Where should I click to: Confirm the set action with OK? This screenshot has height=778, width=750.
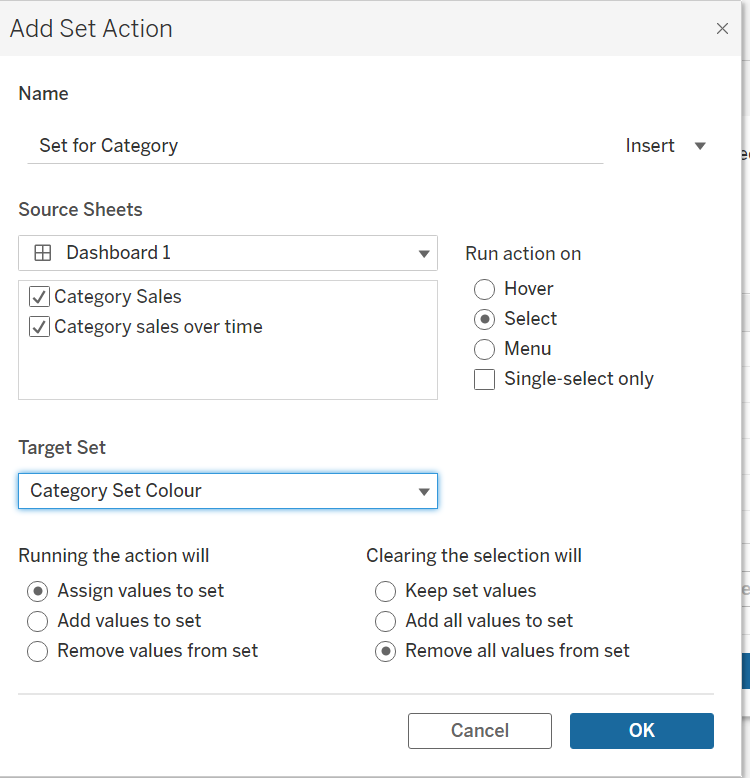pyautogui.click(x=642, y=731)
